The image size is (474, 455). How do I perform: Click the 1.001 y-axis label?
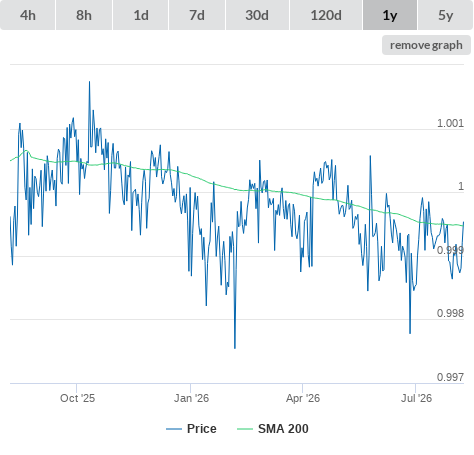[450, 123]
